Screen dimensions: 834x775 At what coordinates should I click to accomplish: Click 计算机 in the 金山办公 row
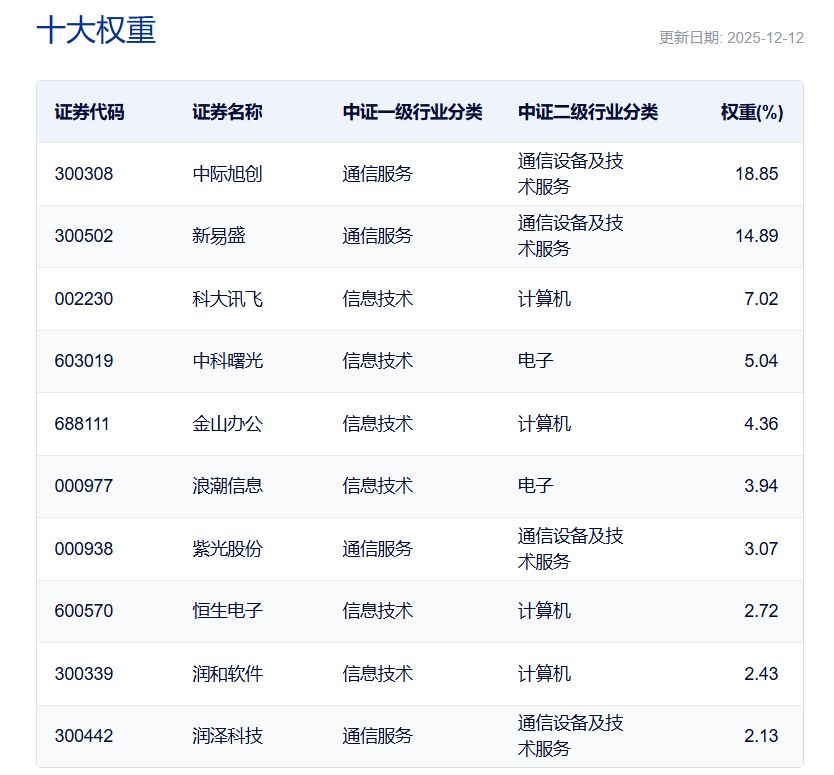tap(544, 424)
